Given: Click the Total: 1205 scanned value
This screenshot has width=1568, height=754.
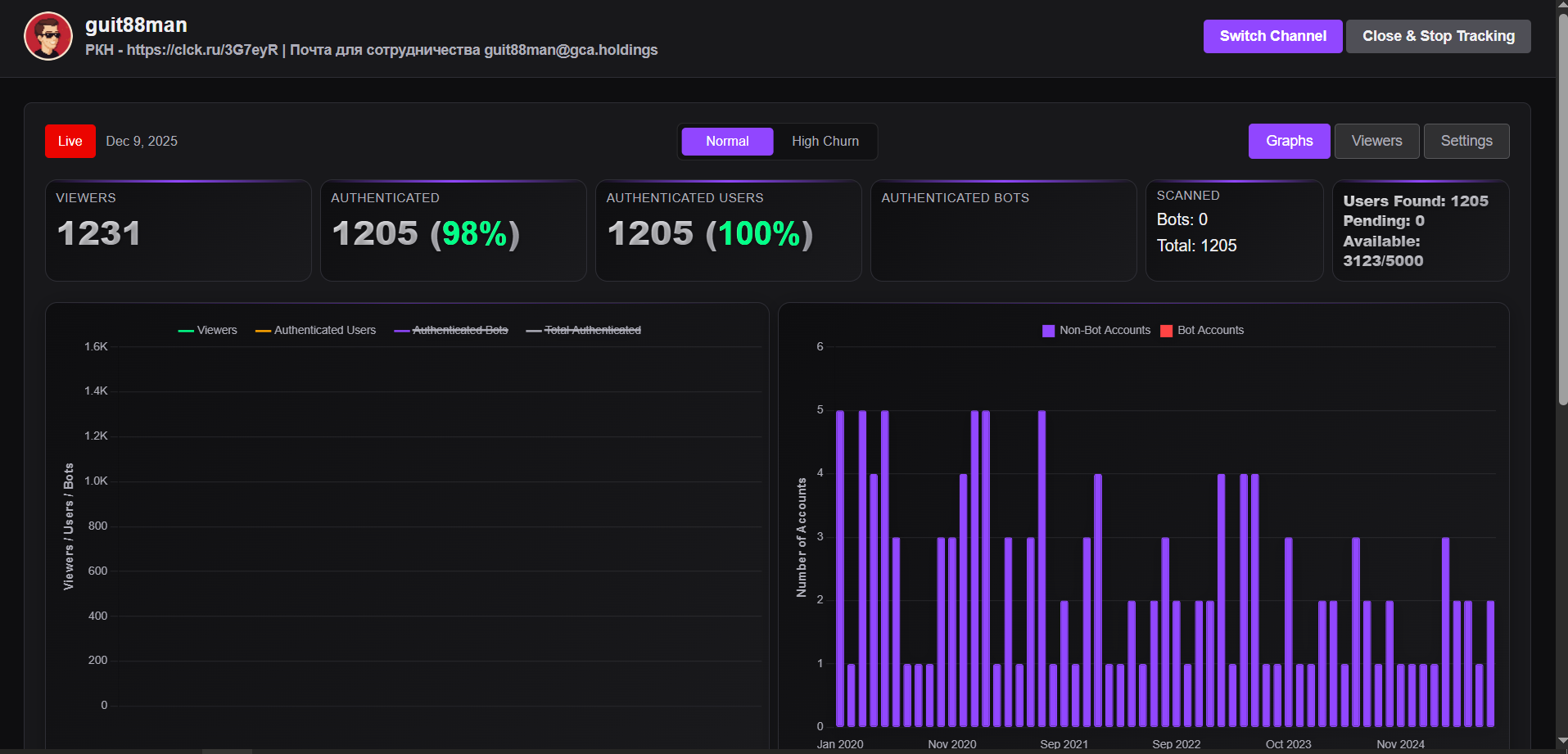Looking at the screenshot, I should click(1197, 246).
